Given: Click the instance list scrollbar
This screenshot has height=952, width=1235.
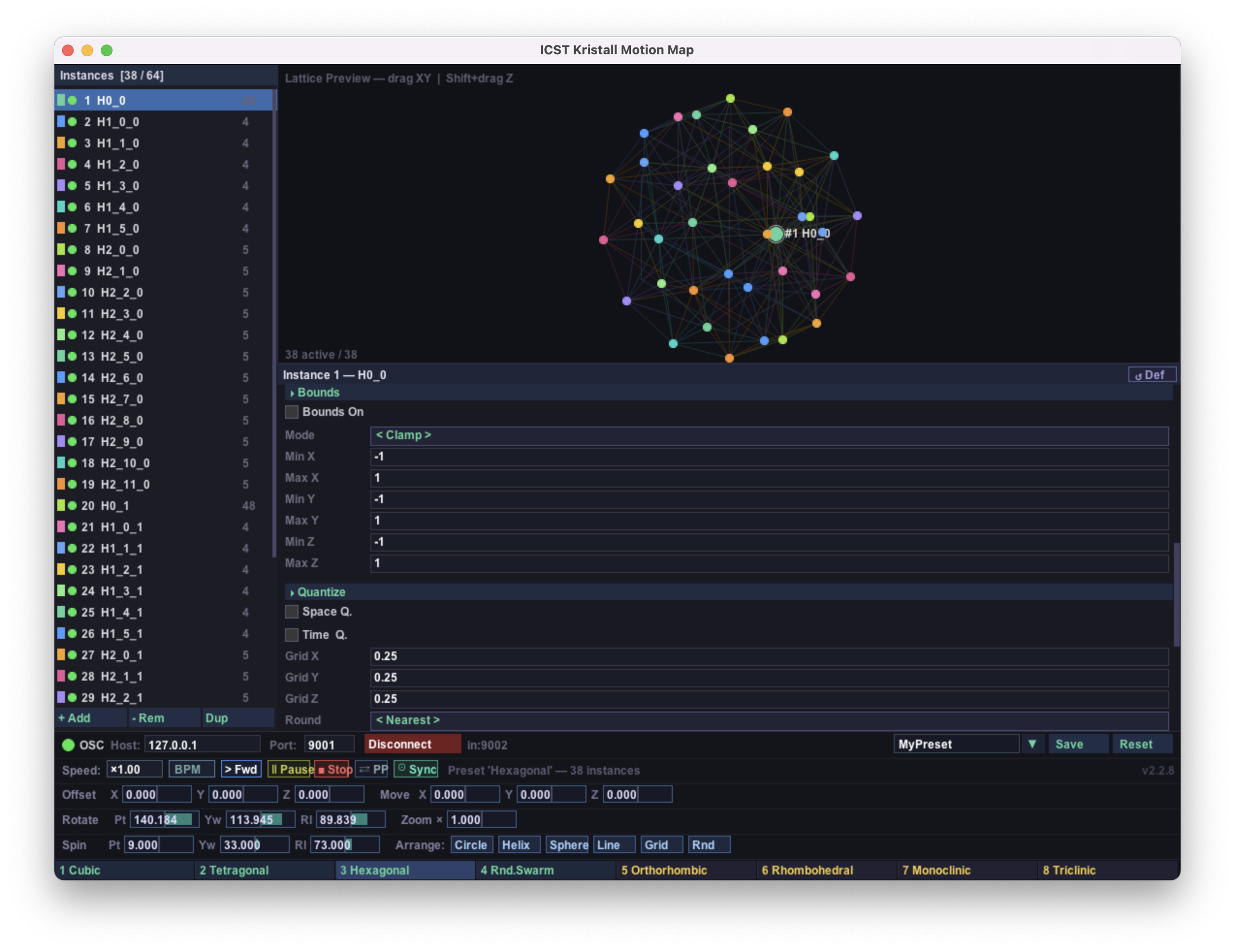Looking at the screenshot, I should [274, 323].
